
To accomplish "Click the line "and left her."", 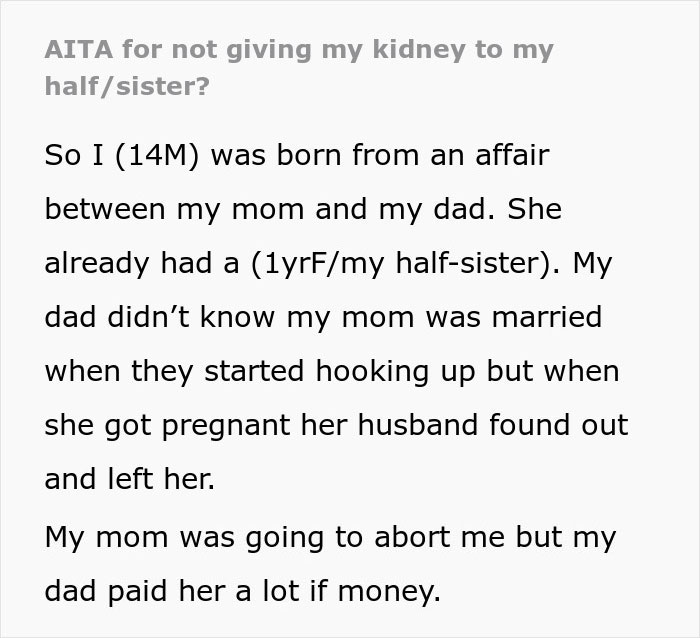I will click(x=129, y=479).
